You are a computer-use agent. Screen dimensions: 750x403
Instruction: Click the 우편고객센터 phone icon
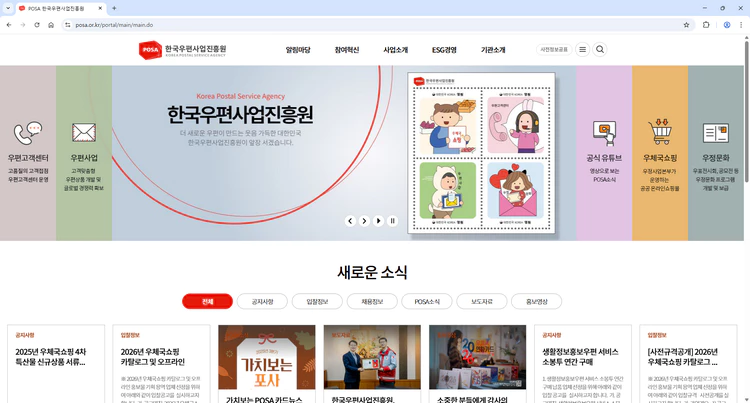pos(28,132)
